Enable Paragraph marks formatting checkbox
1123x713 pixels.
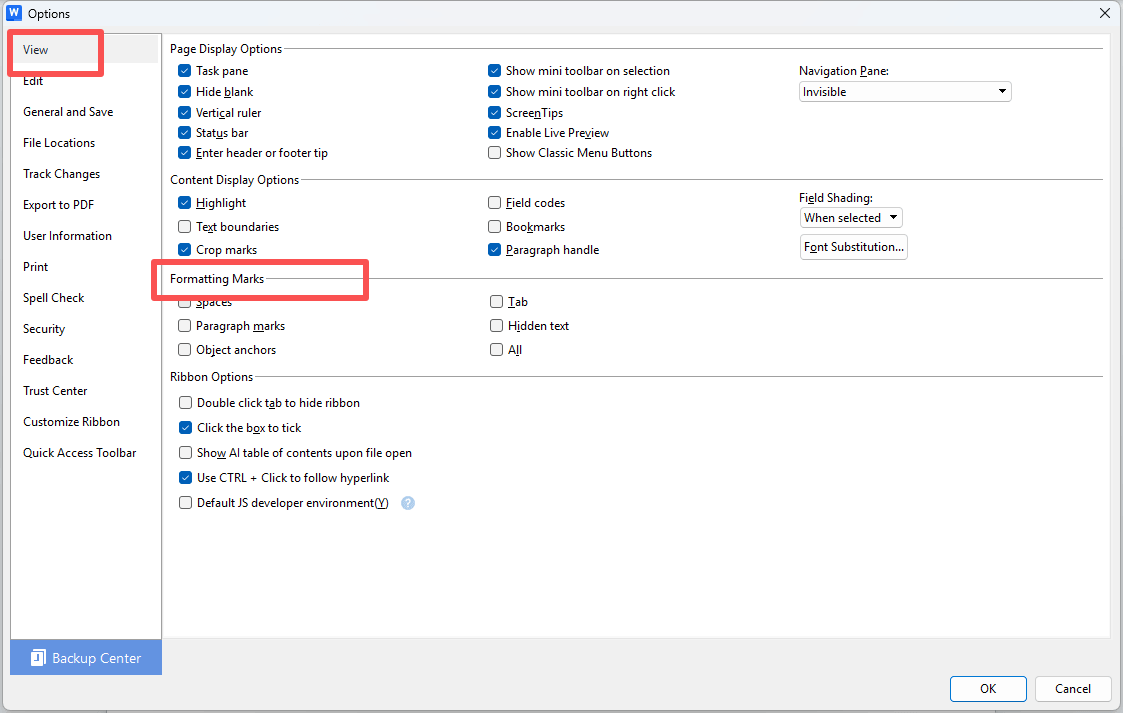[x=185, y=326]
